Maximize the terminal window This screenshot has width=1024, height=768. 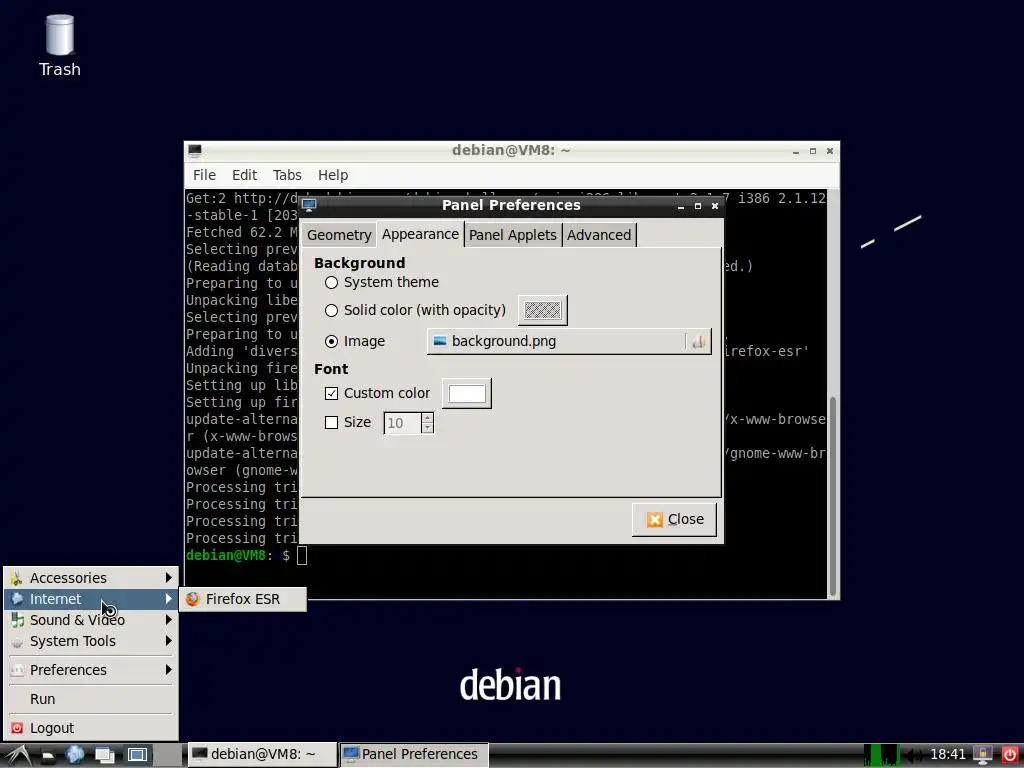coord(812,151)
